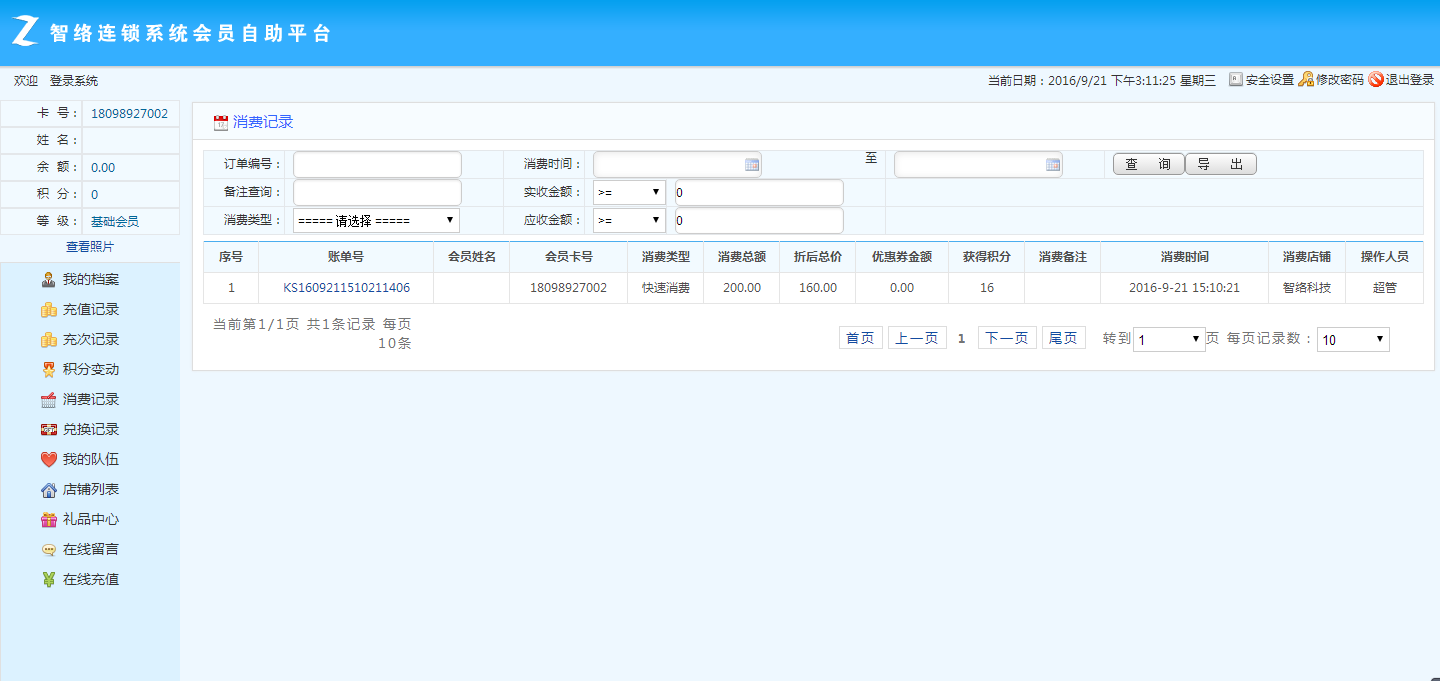Click the 下一页 pagination button
1440x681 pixels.
1007,338
